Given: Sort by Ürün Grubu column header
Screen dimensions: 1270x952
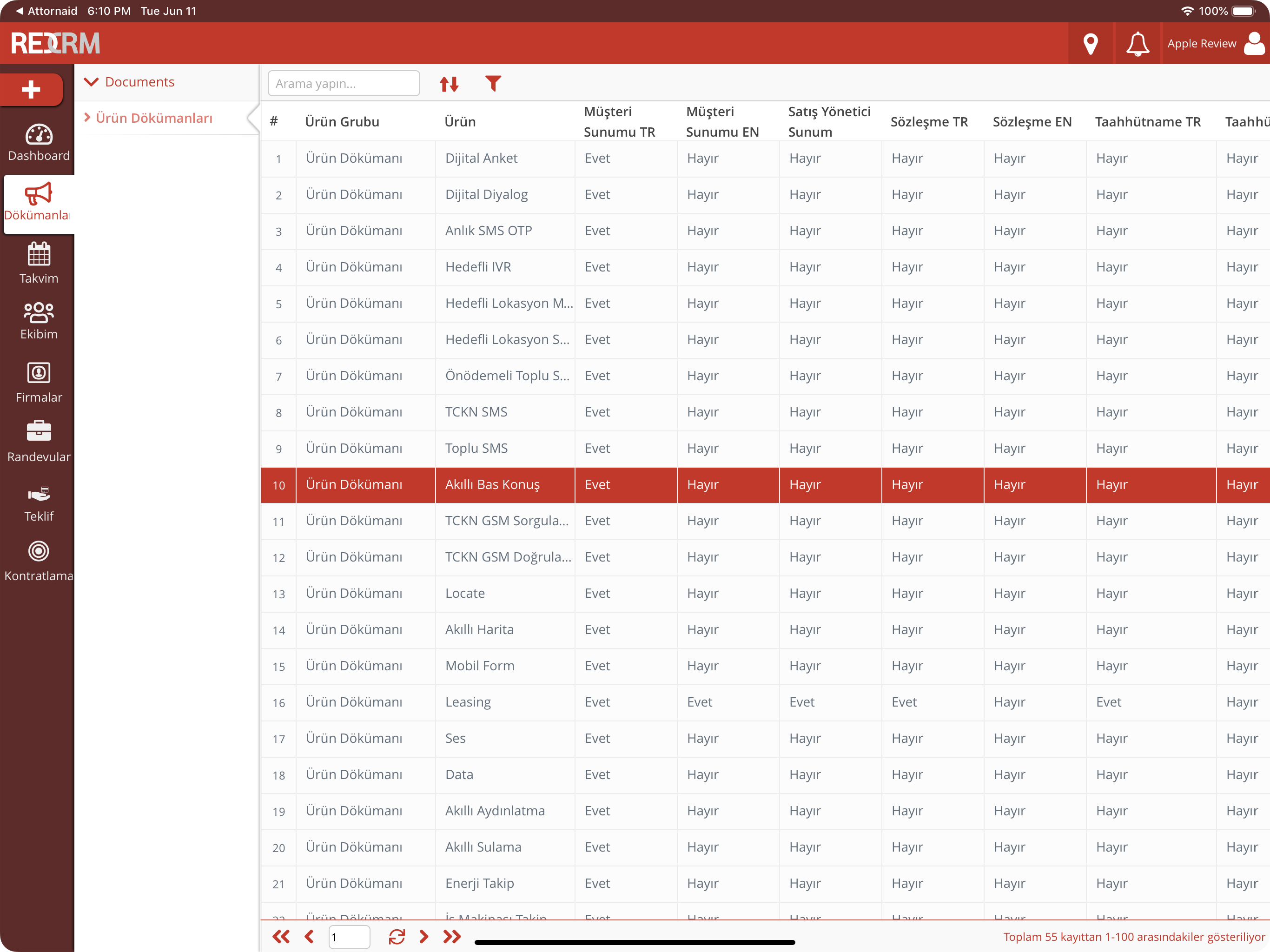Looking at the screenshot, I should pyautogui.click(x=342, y=122).
